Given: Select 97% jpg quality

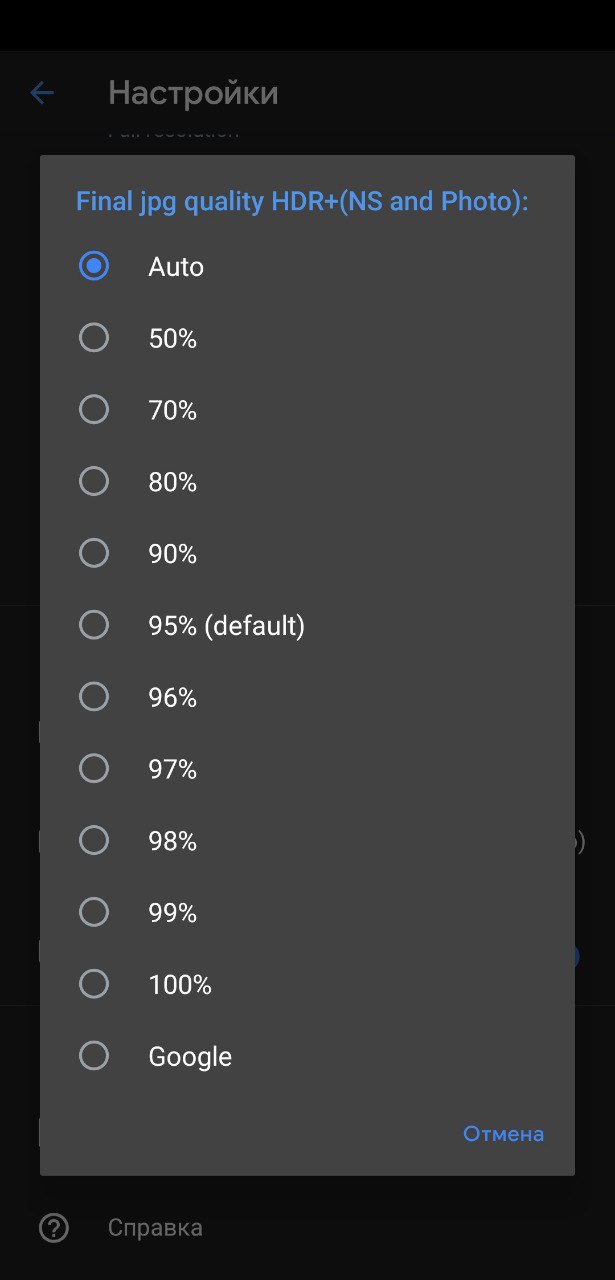Looking at the screenshot, I should [94, 769].
